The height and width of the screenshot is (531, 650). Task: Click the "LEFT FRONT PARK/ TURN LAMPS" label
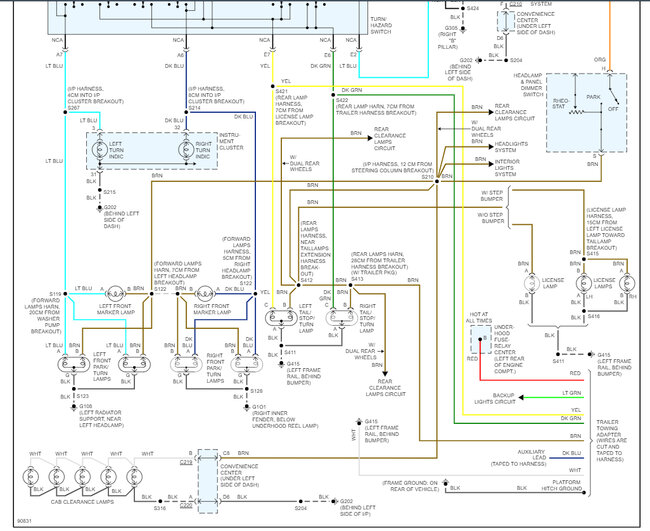coord(102,367)
